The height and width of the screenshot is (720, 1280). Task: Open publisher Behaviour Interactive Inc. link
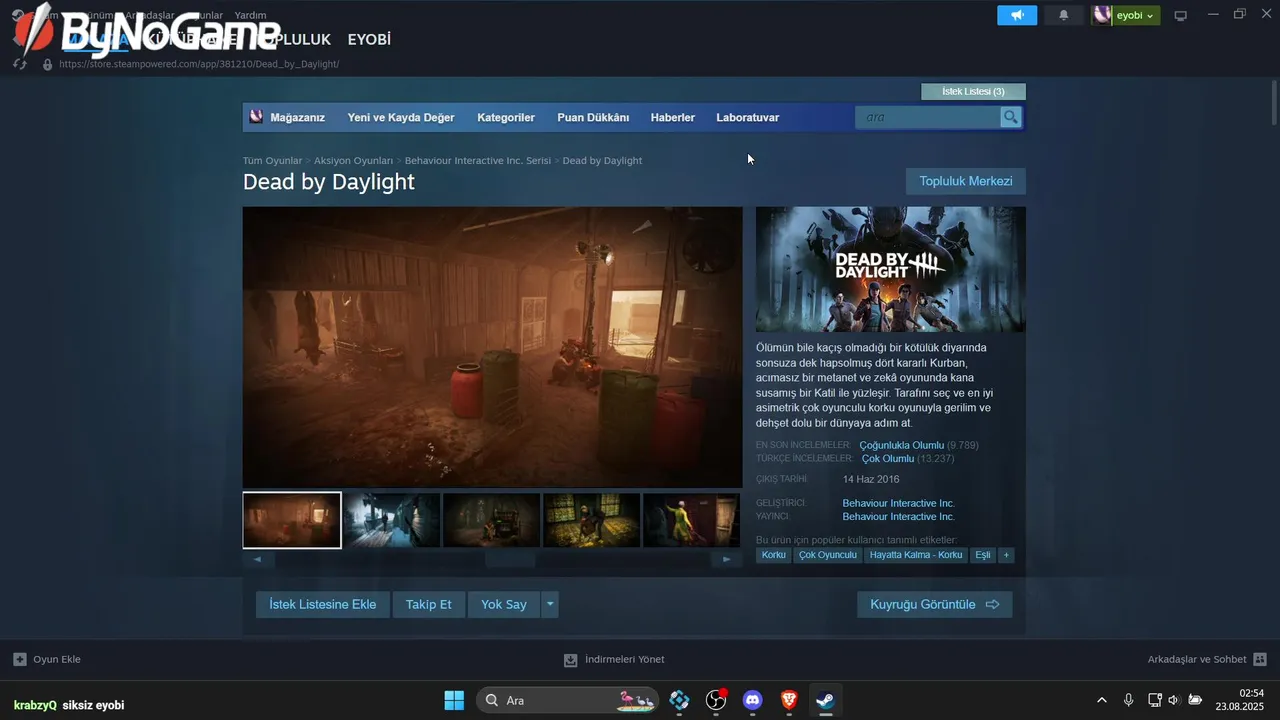[x=898, y=516]
